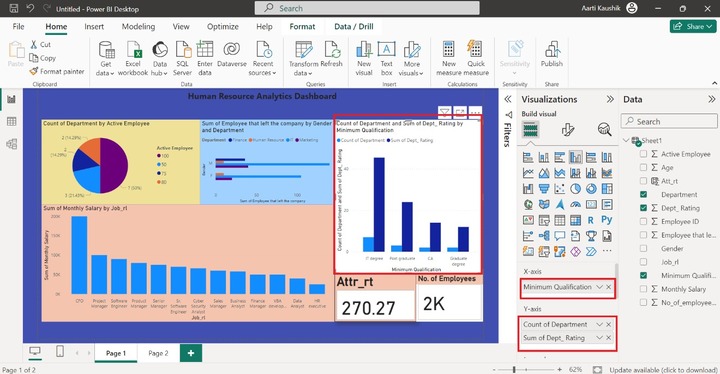Open Dataverse connector
The image size is (720, 374).
point(231,55)
